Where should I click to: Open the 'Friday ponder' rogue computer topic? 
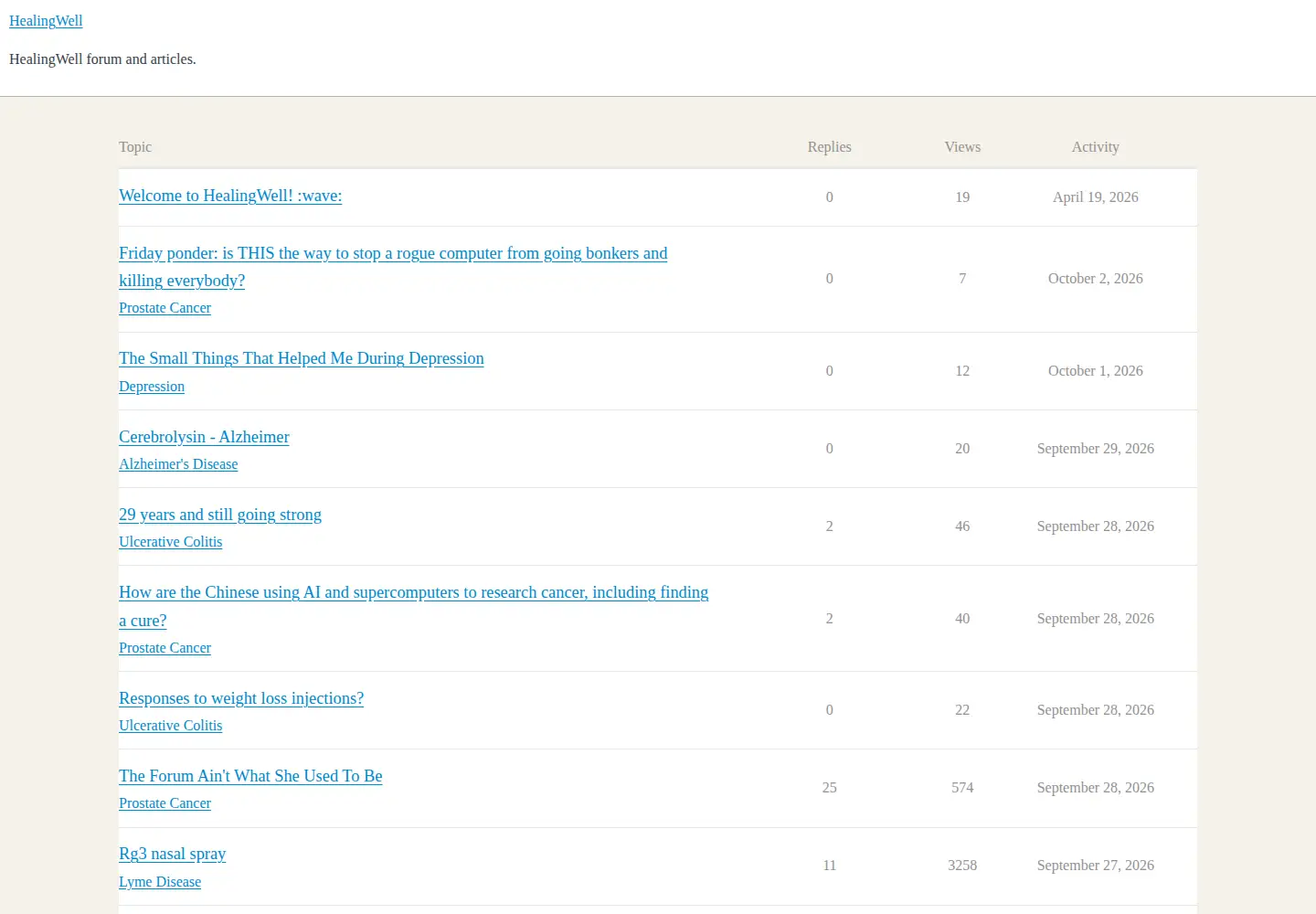(393, 267)
